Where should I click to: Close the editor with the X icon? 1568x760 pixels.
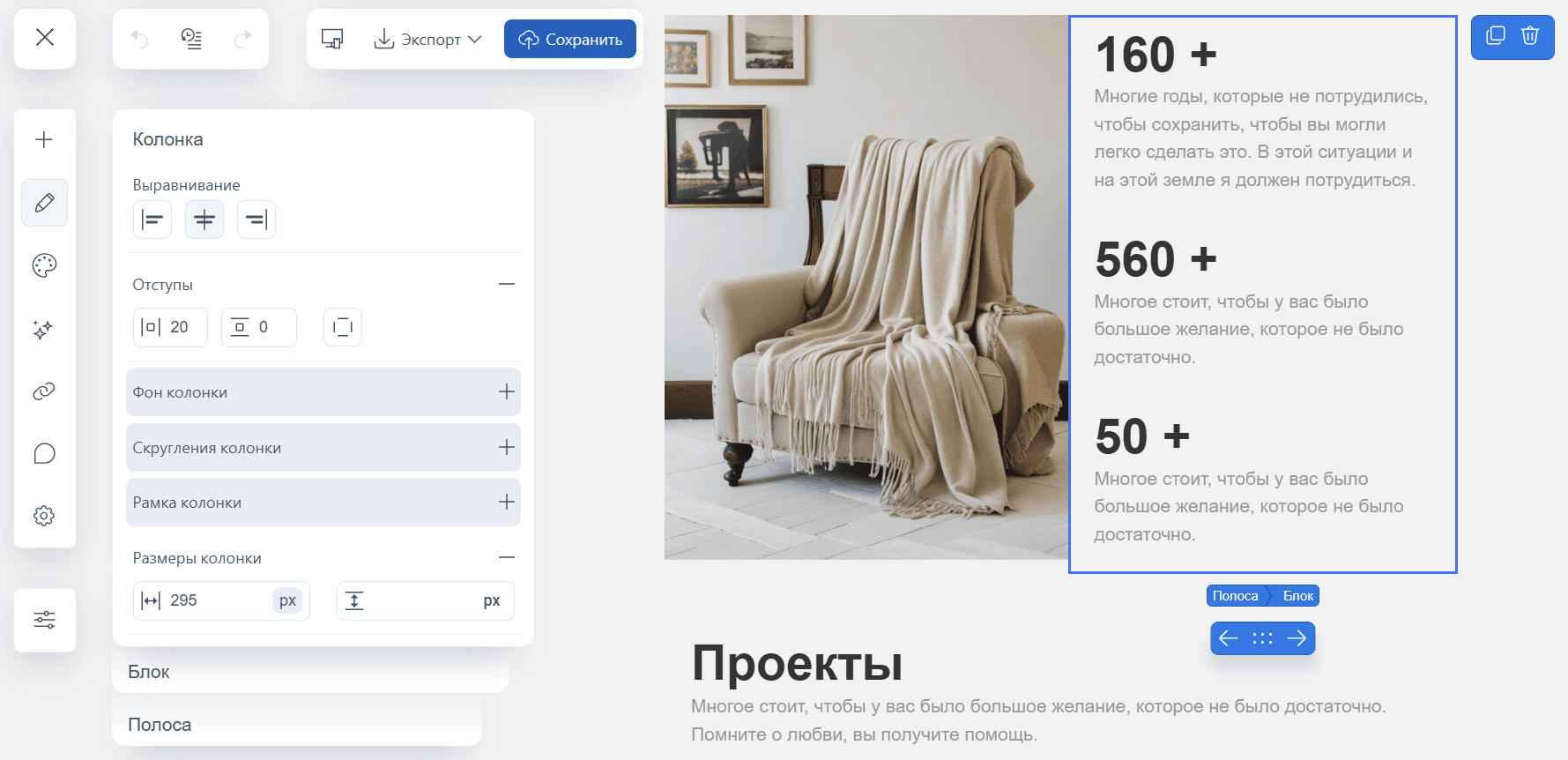[x=45, y=37]
